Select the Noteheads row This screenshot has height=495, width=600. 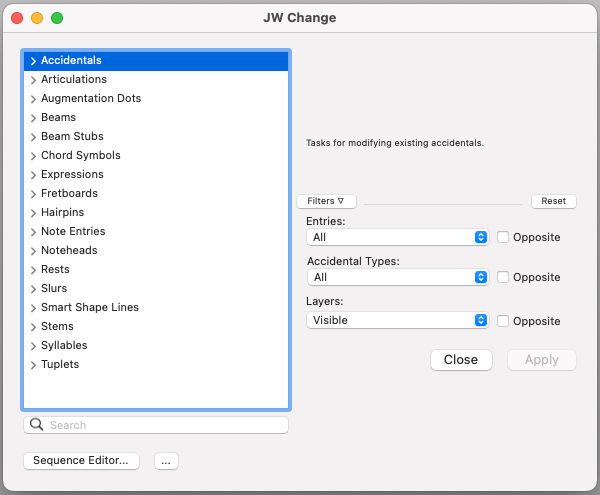coord(156,250)
